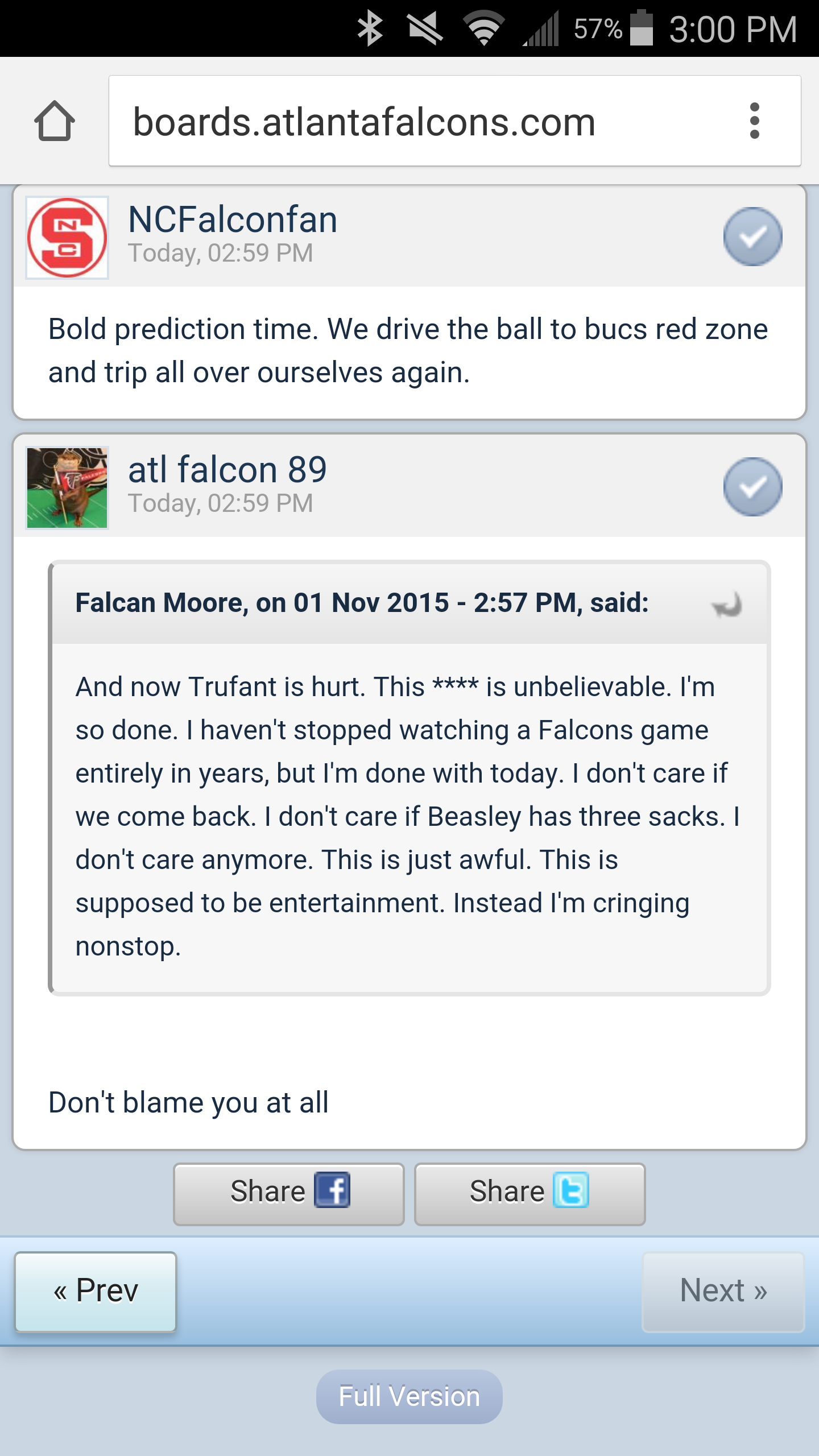Open NCFalconfan's avatar image
819x1456 pixels.
67,237
